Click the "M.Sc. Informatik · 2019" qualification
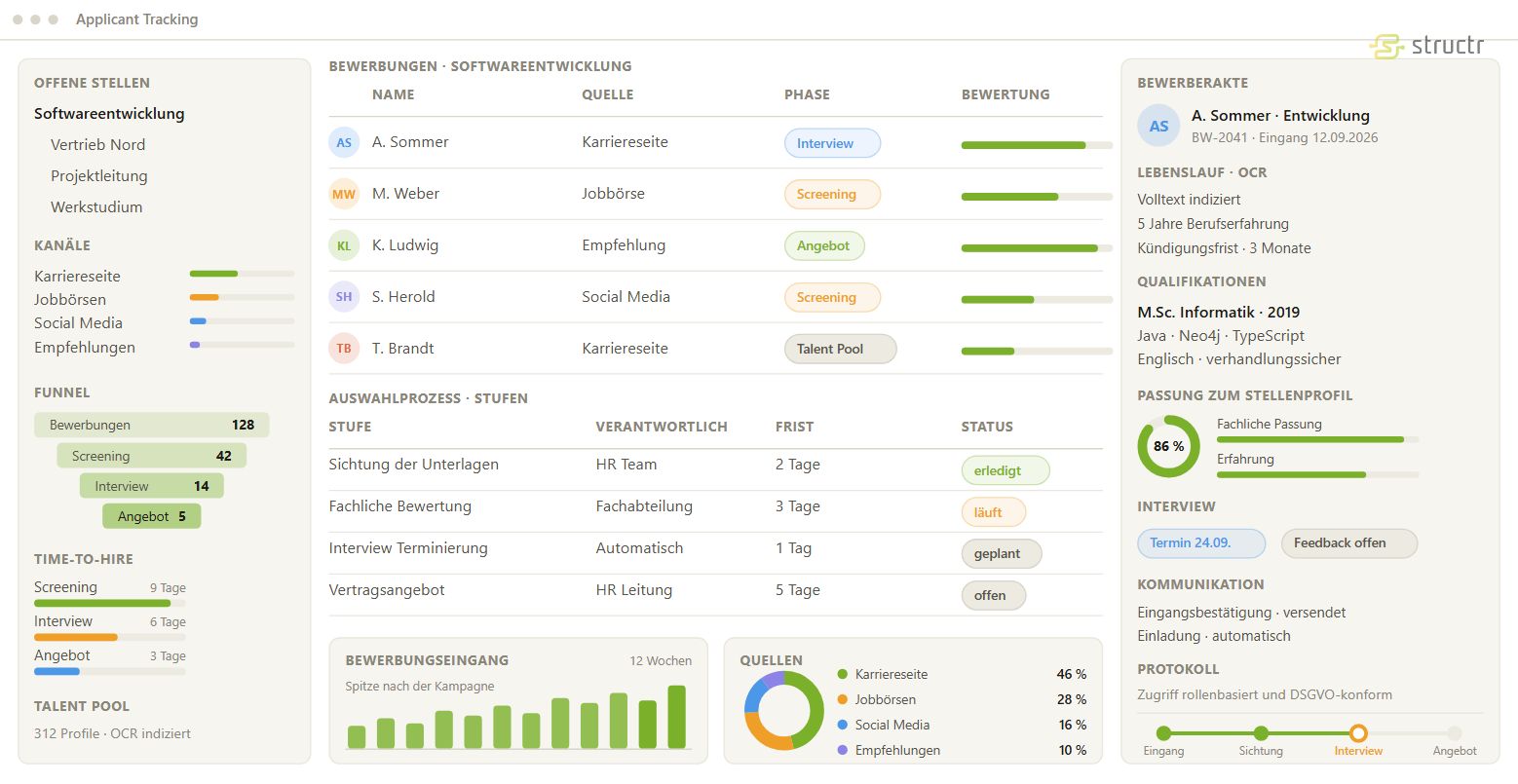Image resolution: width=1518 pixels, height=784 pixels. 1219,313
